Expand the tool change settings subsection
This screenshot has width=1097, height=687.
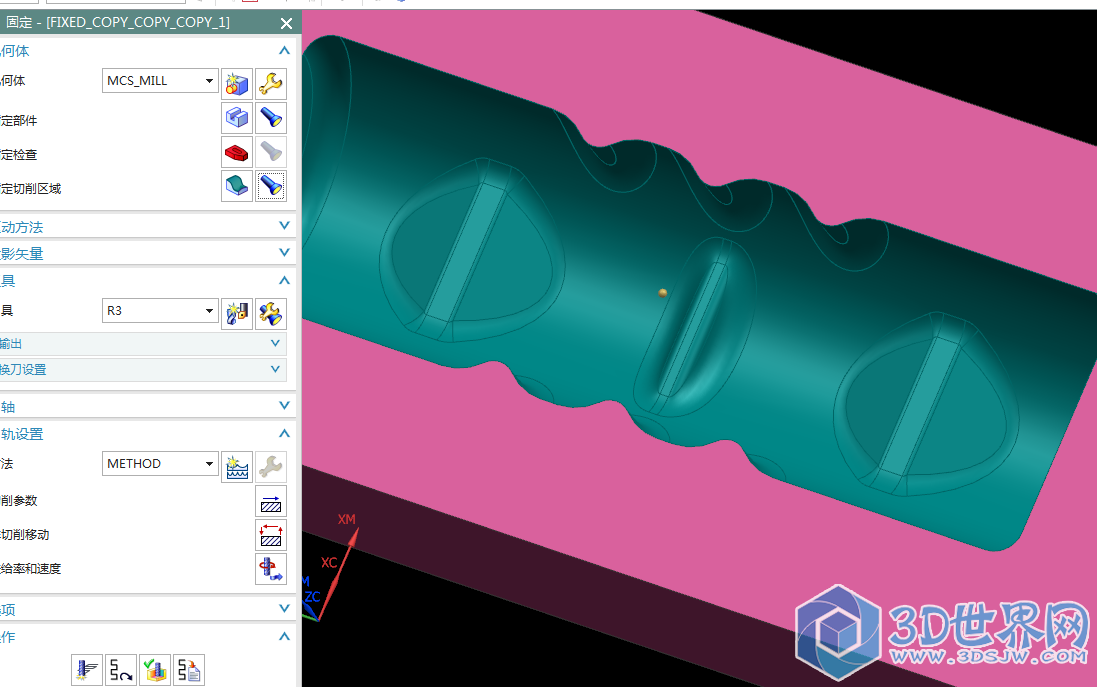[x=275, y=369]
